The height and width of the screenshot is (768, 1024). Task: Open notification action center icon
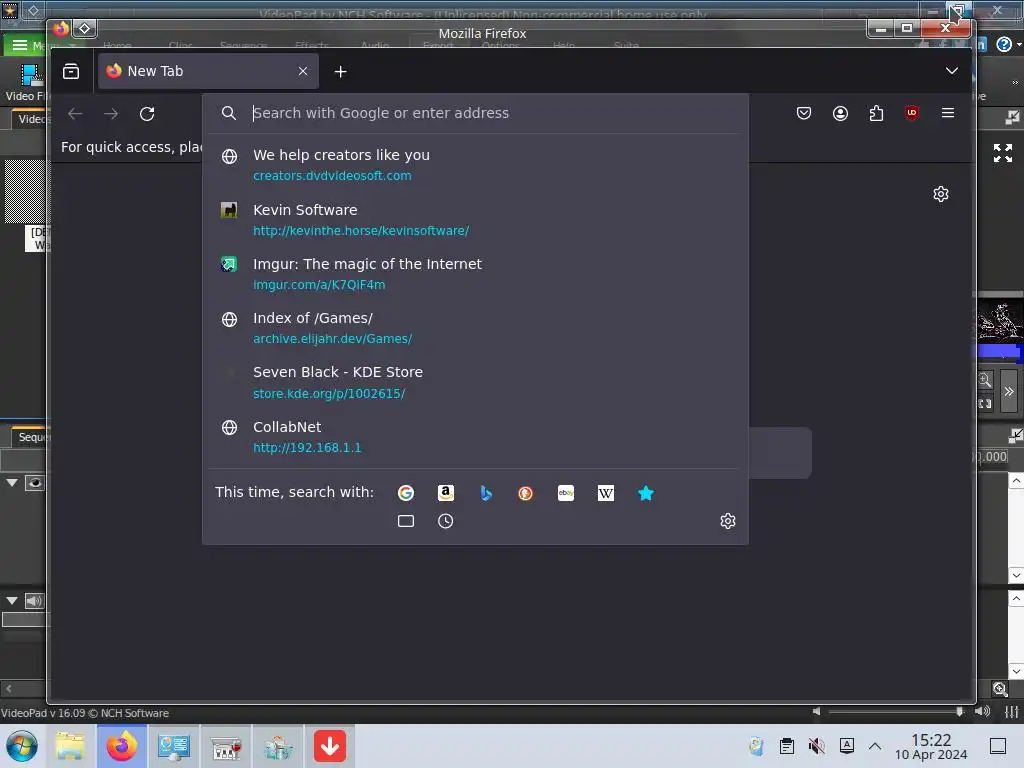tap(998, 746)
